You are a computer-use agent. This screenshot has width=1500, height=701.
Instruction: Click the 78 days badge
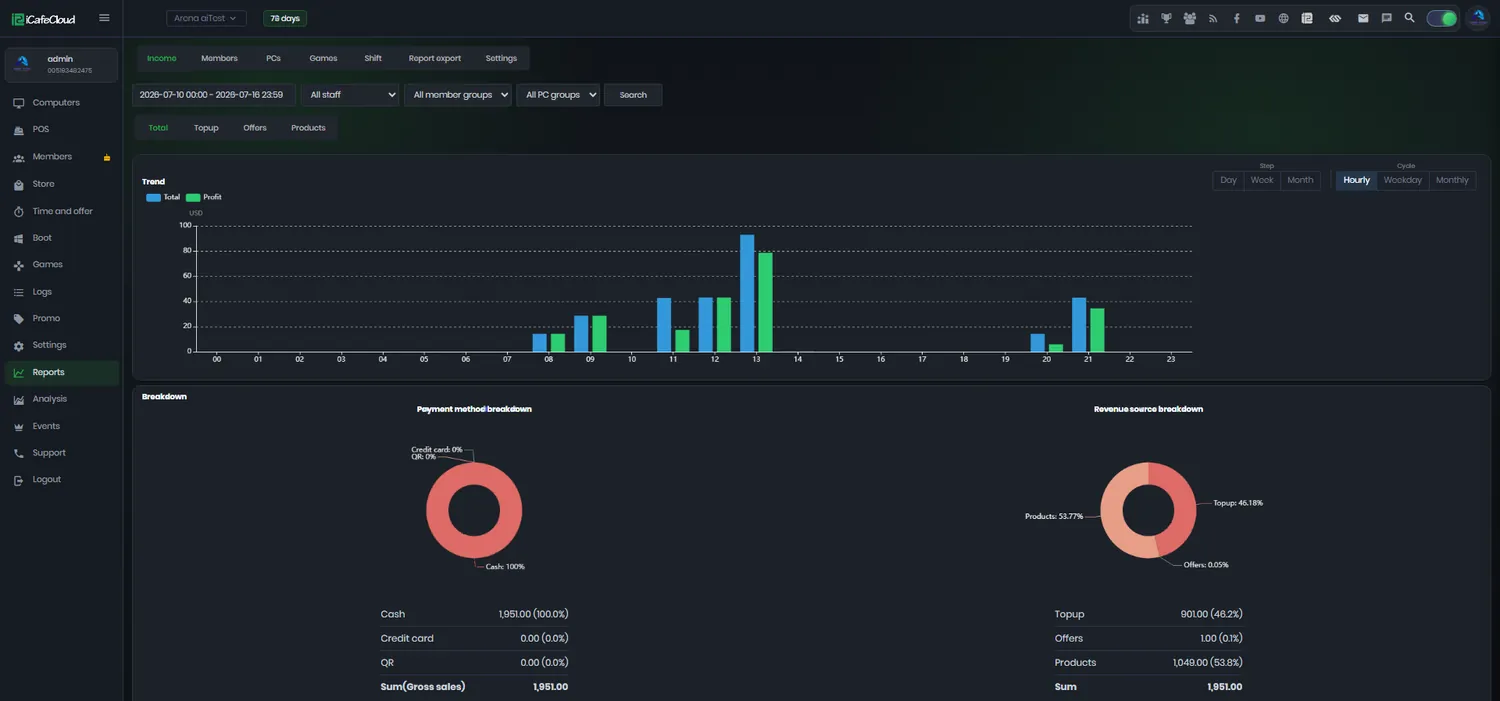[x=285, y=18]
